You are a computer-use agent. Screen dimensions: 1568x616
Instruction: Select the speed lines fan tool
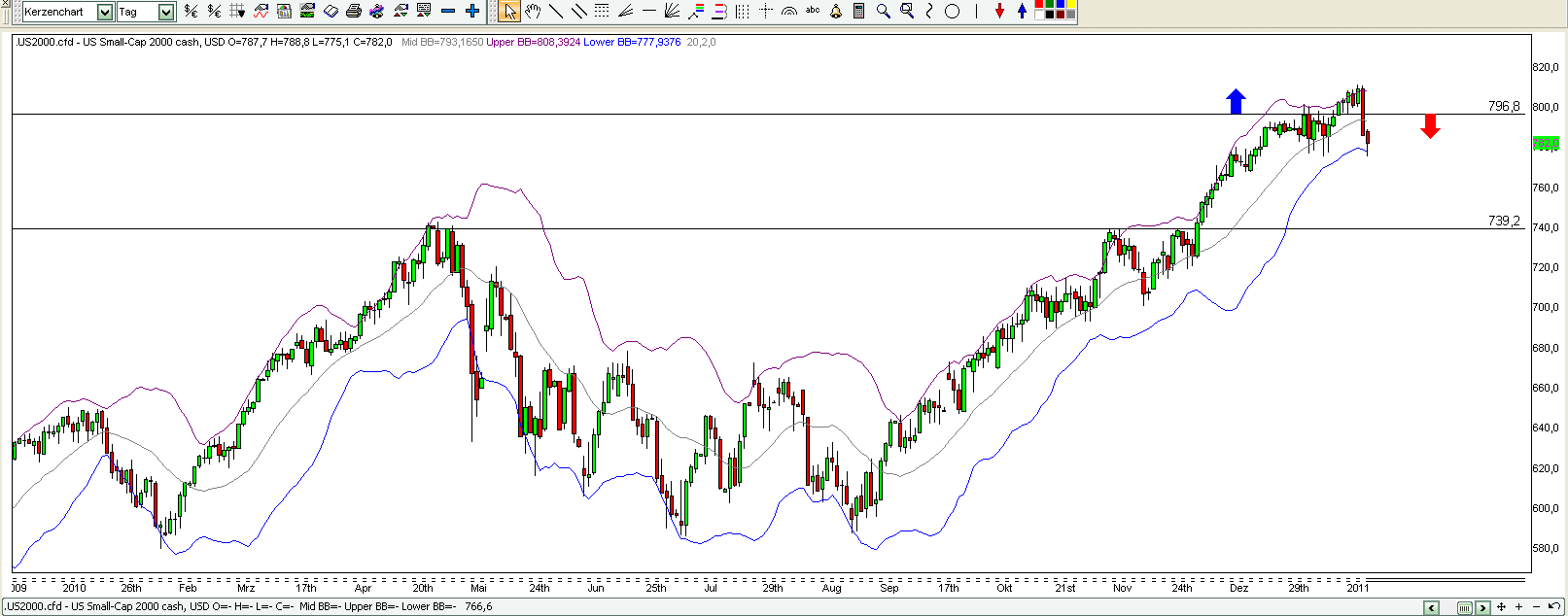click(x=625, y=12)
